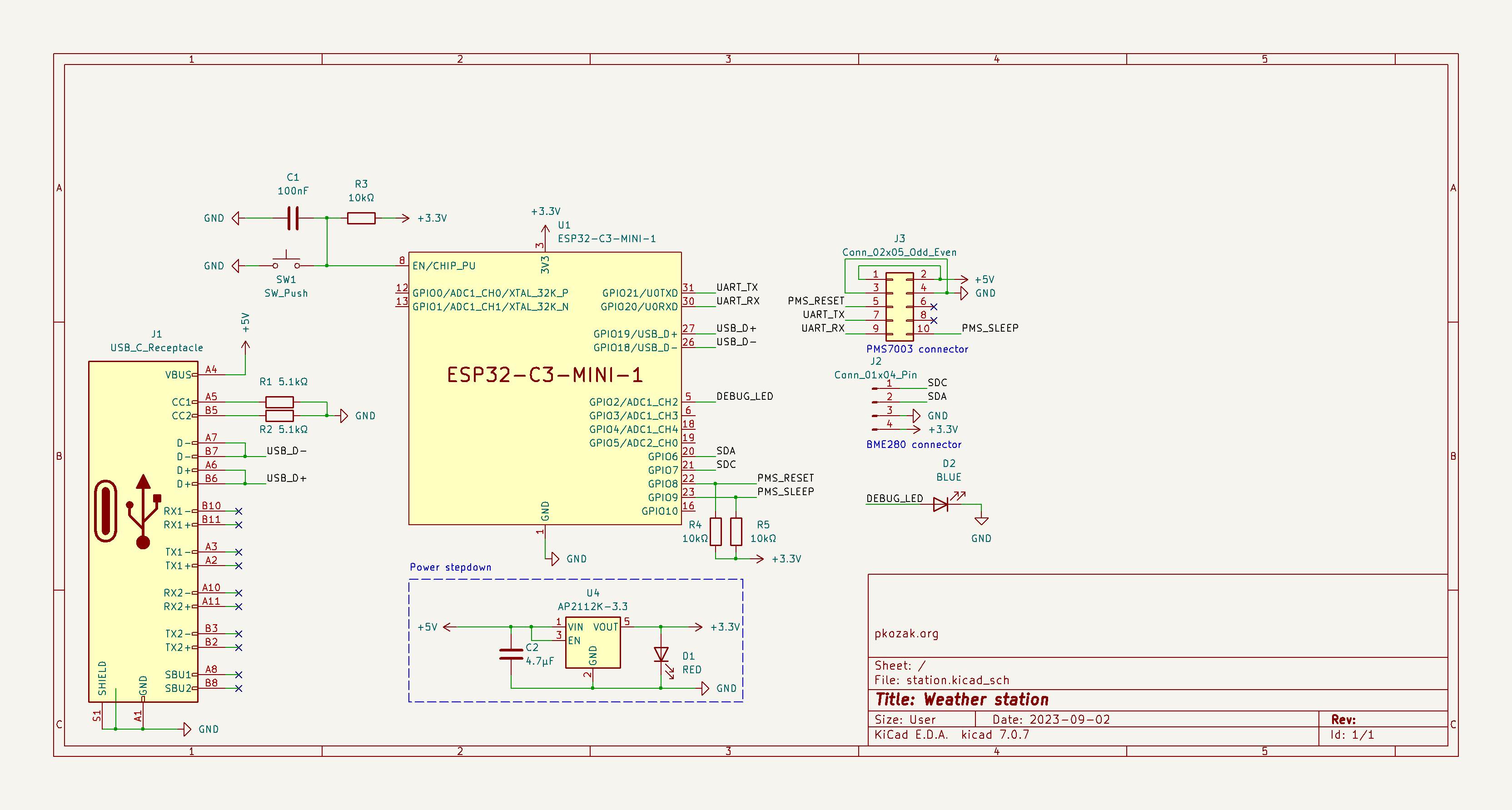Image resolution: width=1512 pixels, height=810 pixels.
Task: Click the 'PMS7003 connector' annotation
Action: click(x=917, y=349)
